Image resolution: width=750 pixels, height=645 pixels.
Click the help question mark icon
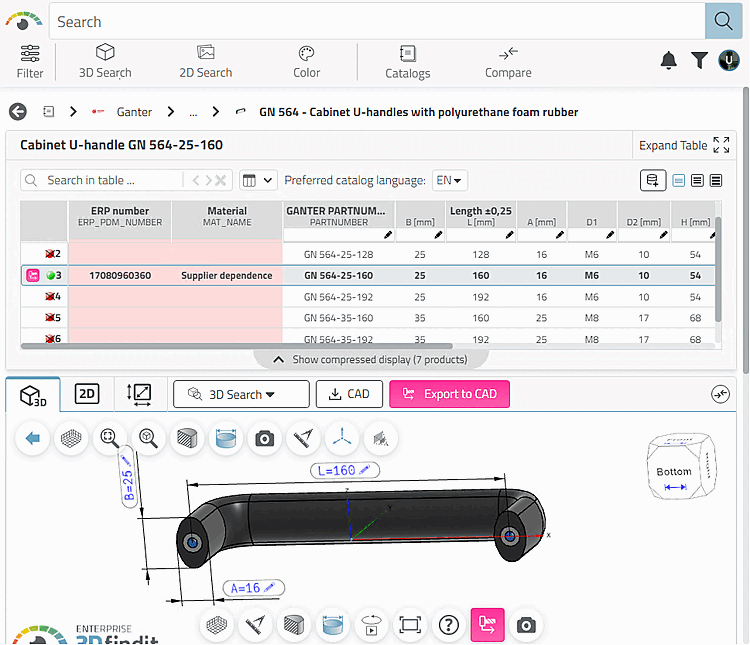coord(449,625)
